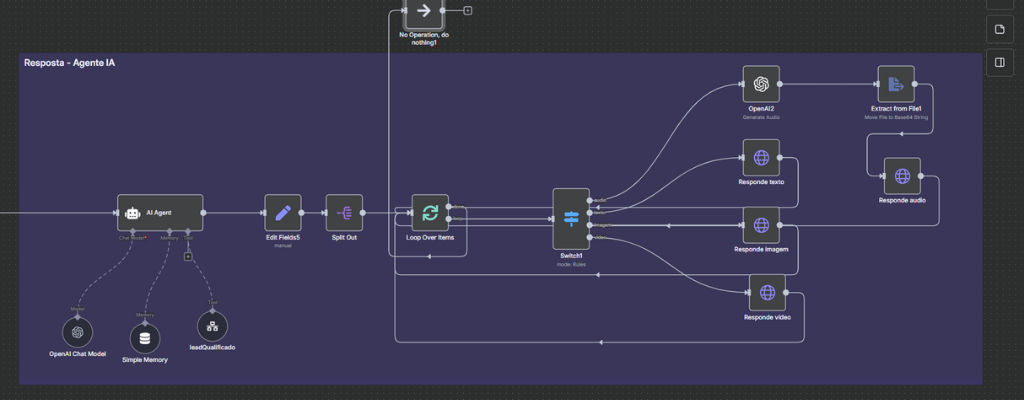Open the OpenAI Chat Model sub-node
Screen dimensions: 1024x400
(x=78, y=331)
